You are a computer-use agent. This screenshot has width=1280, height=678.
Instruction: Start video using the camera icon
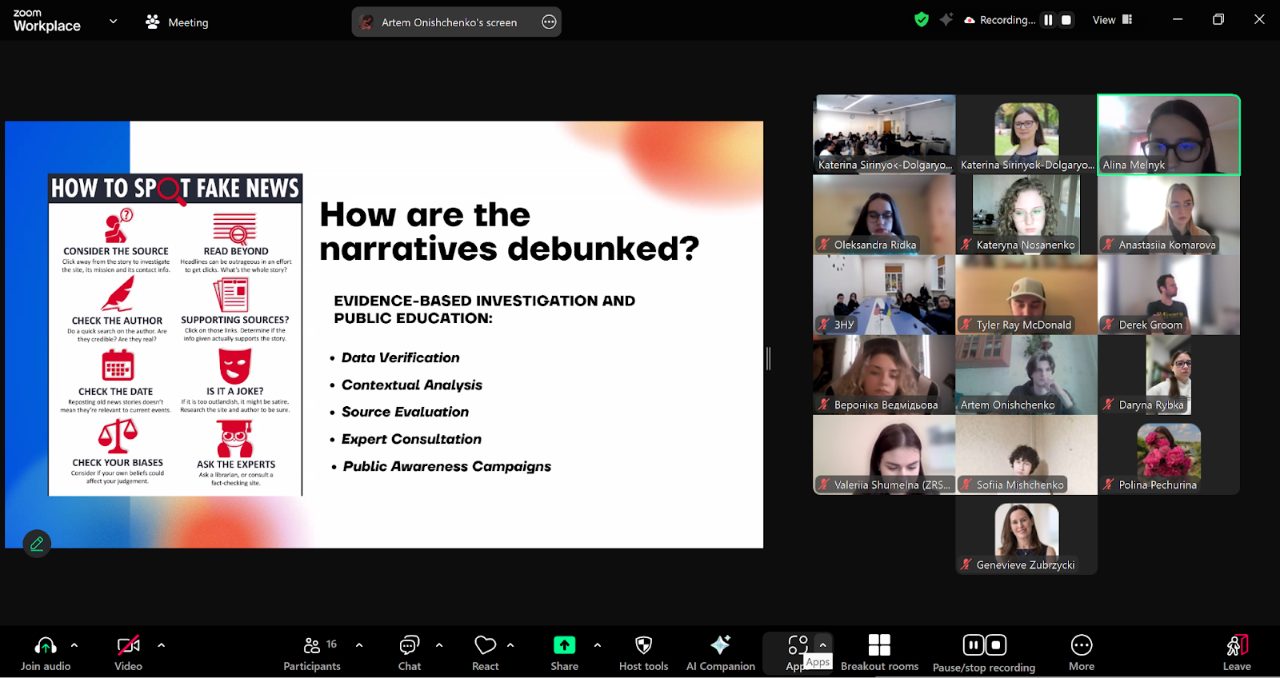tap(128, 645)
